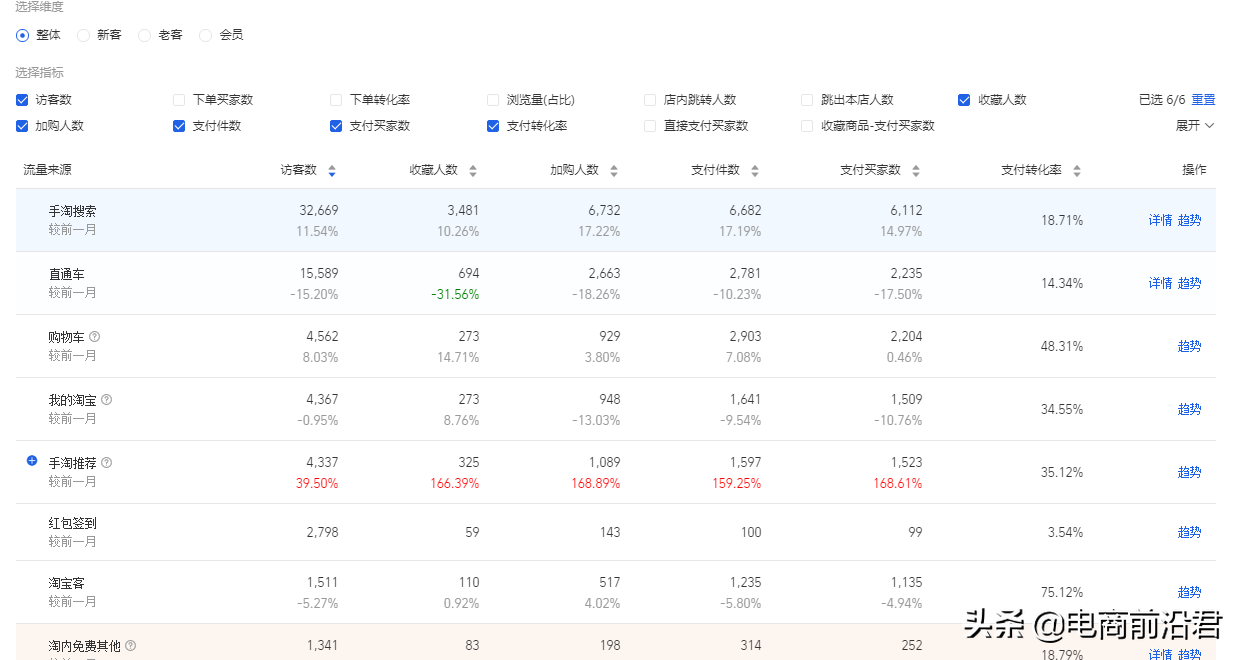Sort the 收藏人数 column by its arrow icon

474,170
